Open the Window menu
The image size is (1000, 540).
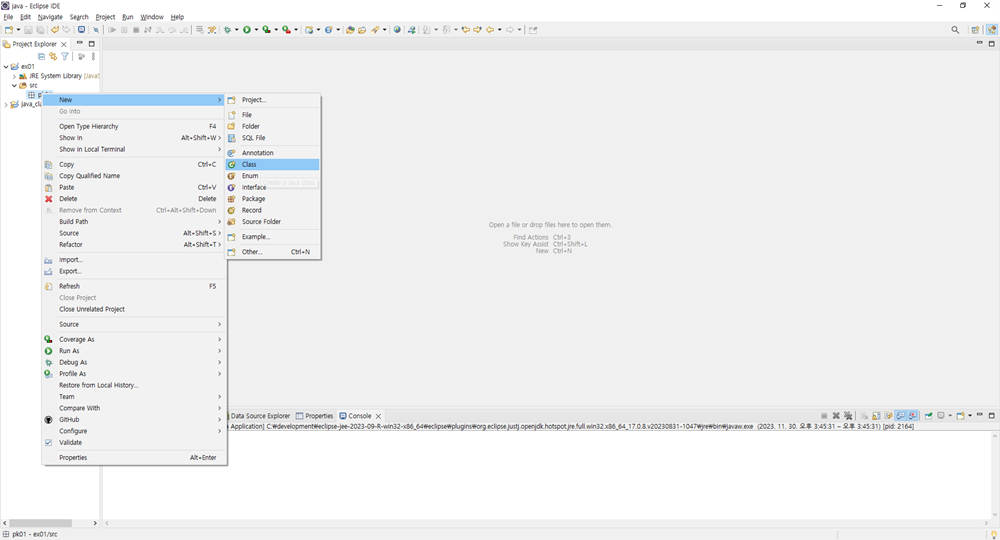(152, 17)
